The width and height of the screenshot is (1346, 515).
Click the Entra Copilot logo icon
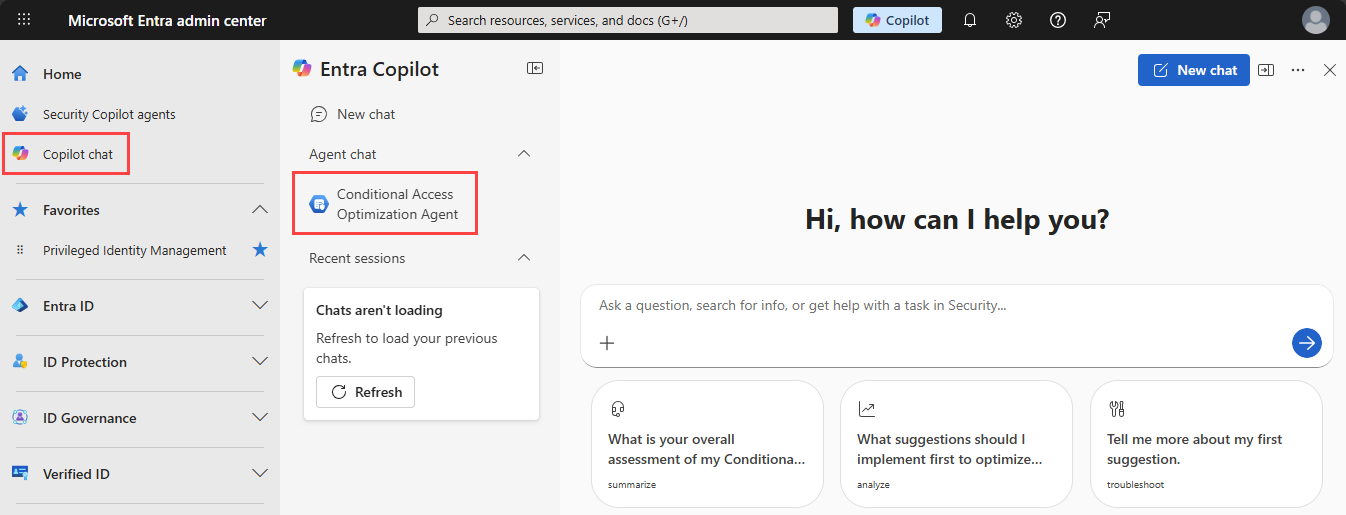pyautogui.click(x=302, y=68)
